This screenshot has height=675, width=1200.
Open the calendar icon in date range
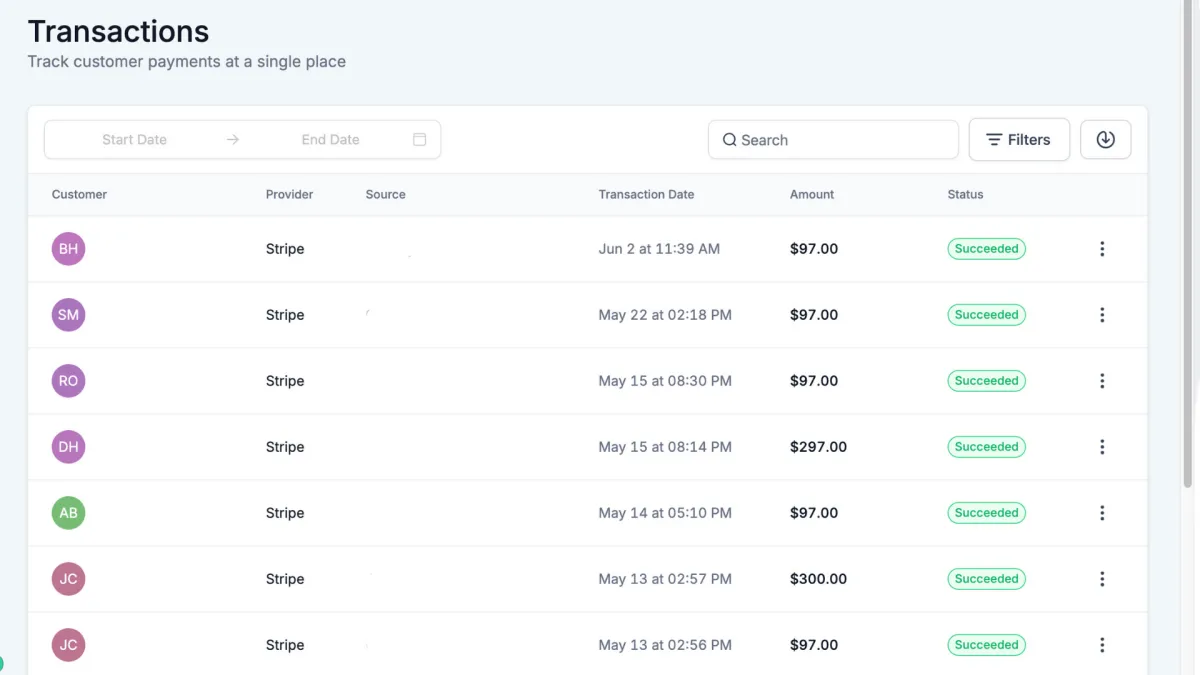420,140
